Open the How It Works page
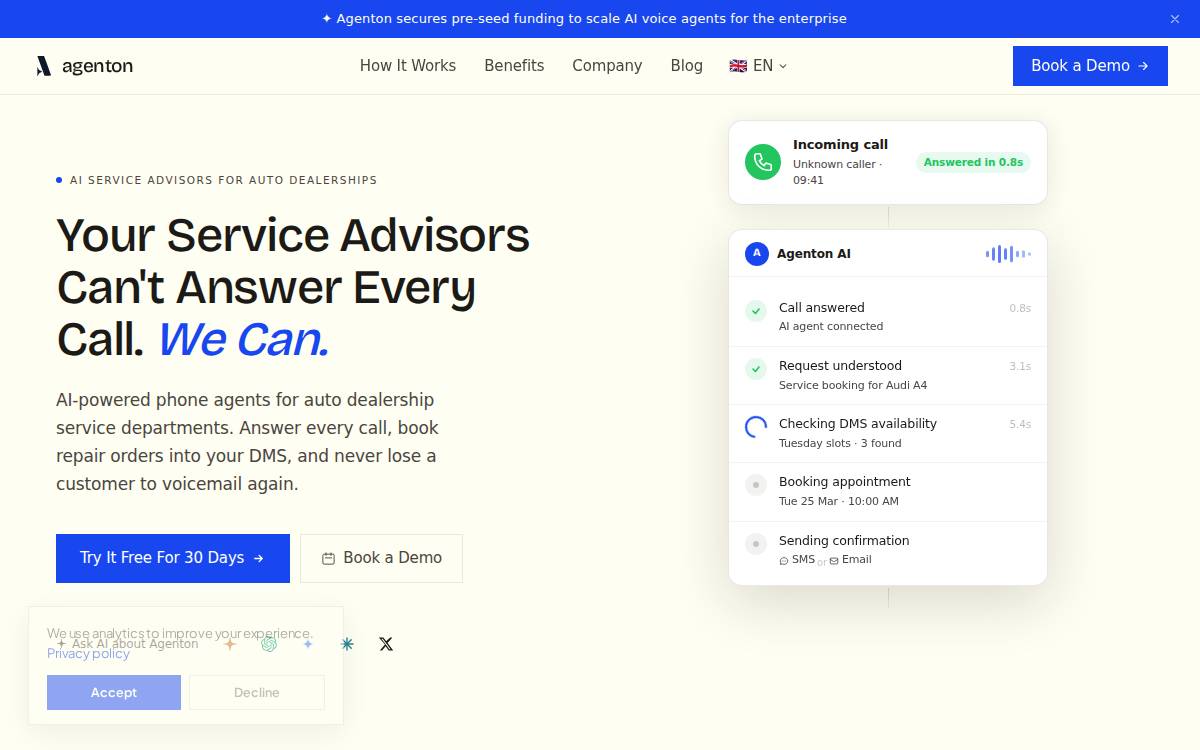Screen dimensions: 1200x750 [408, 66]
